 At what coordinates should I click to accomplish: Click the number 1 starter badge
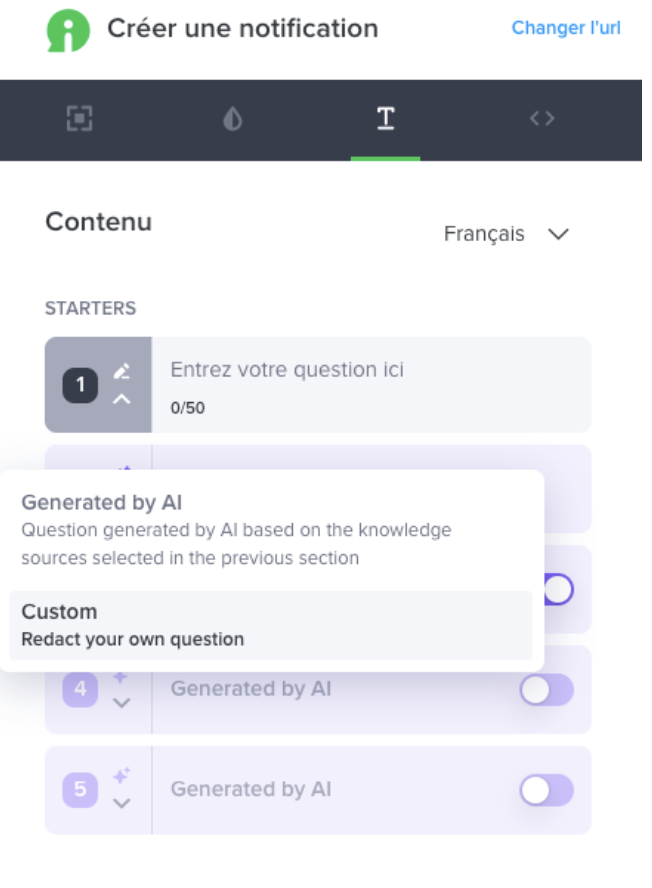click(x=80, y=385)
